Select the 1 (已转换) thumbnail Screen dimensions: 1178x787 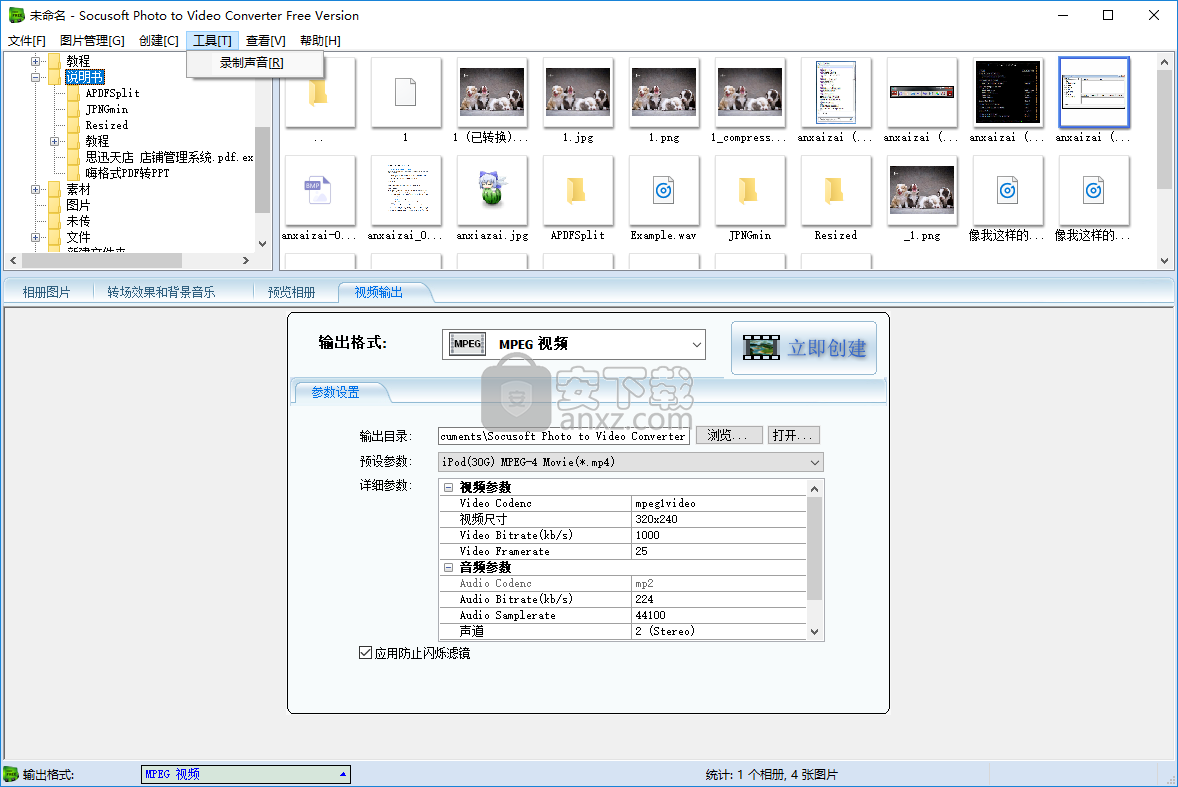coord(491,92)
